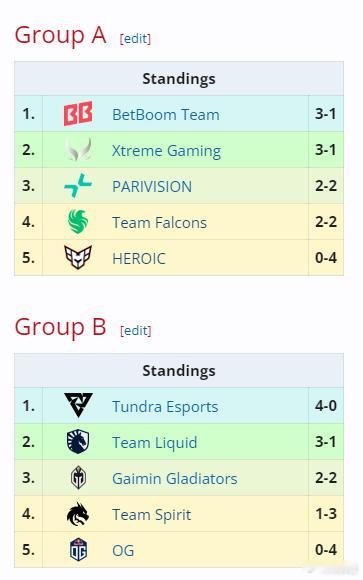Click the BetBoom Team logo icon
Viewport: 363px width, 580px height.
tap(78, 114)
